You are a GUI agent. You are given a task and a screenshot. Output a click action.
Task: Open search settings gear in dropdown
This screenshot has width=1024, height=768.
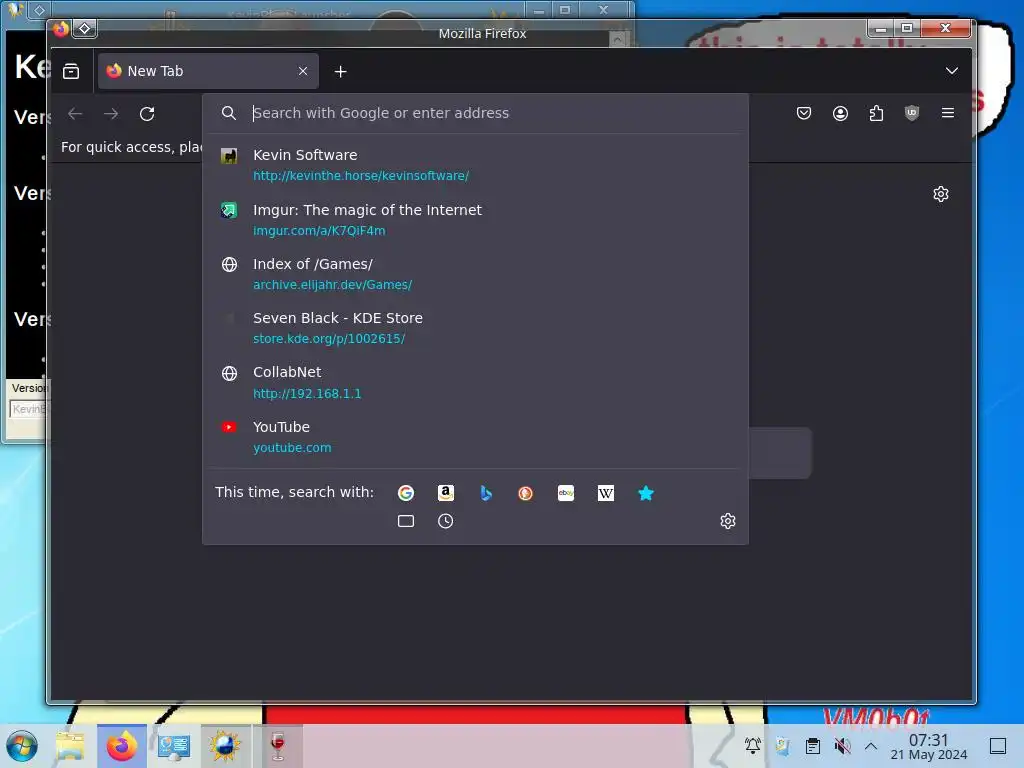coord(728,520)
